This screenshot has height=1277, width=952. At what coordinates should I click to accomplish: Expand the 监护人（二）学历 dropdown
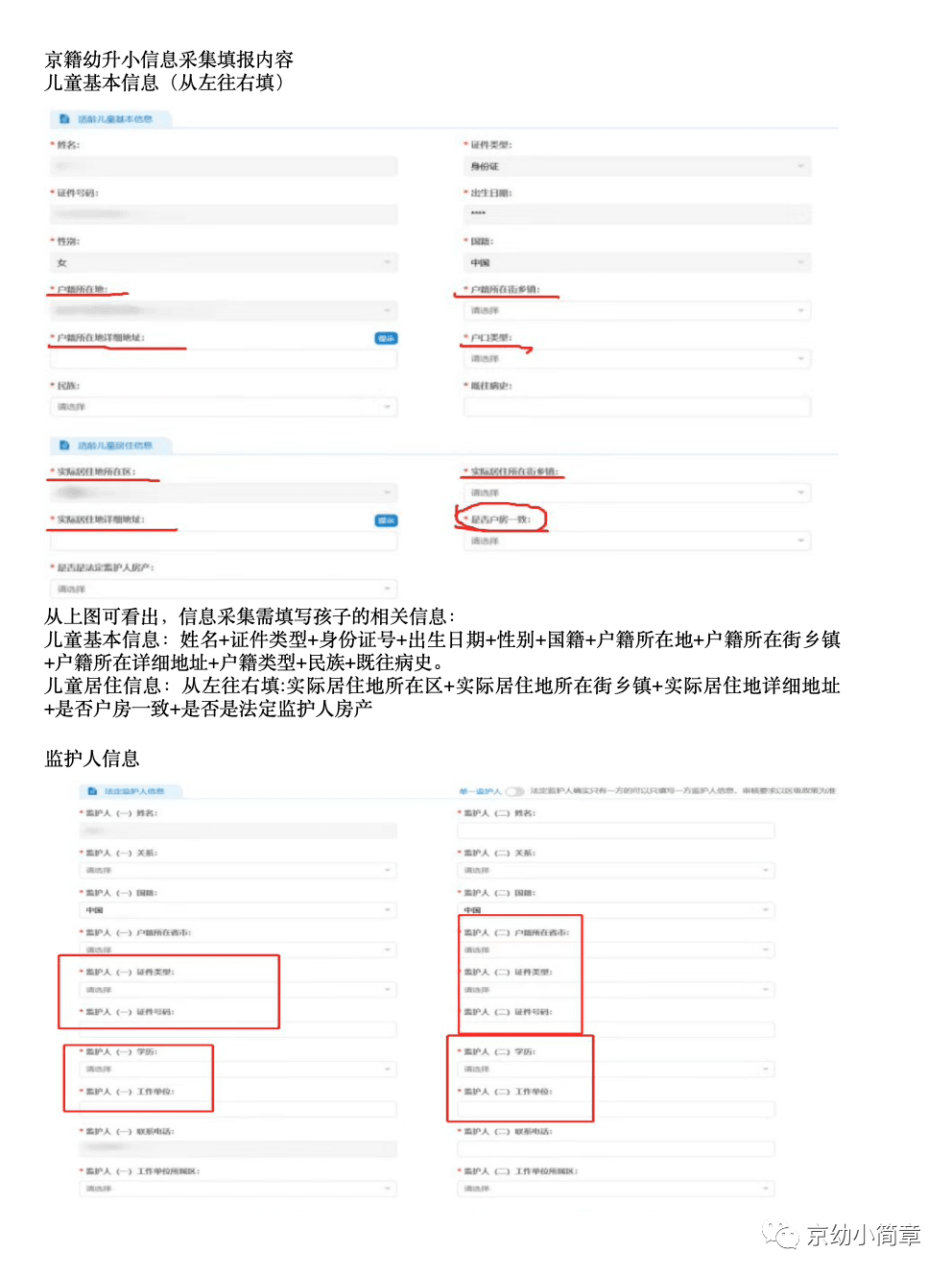coord(616,1070)
